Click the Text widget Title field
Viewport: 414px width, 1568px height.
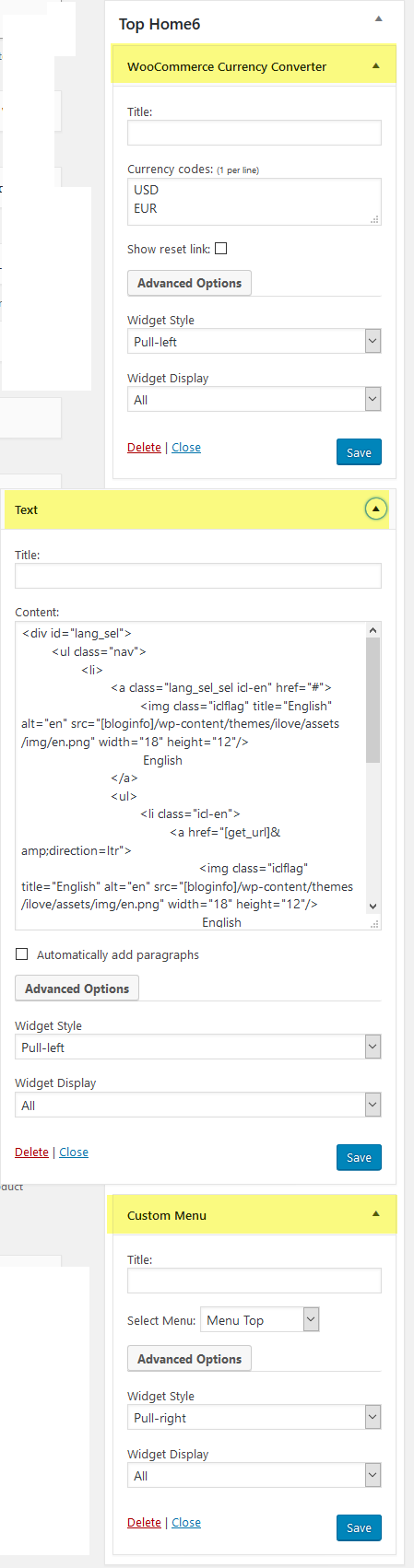(198, 576)
